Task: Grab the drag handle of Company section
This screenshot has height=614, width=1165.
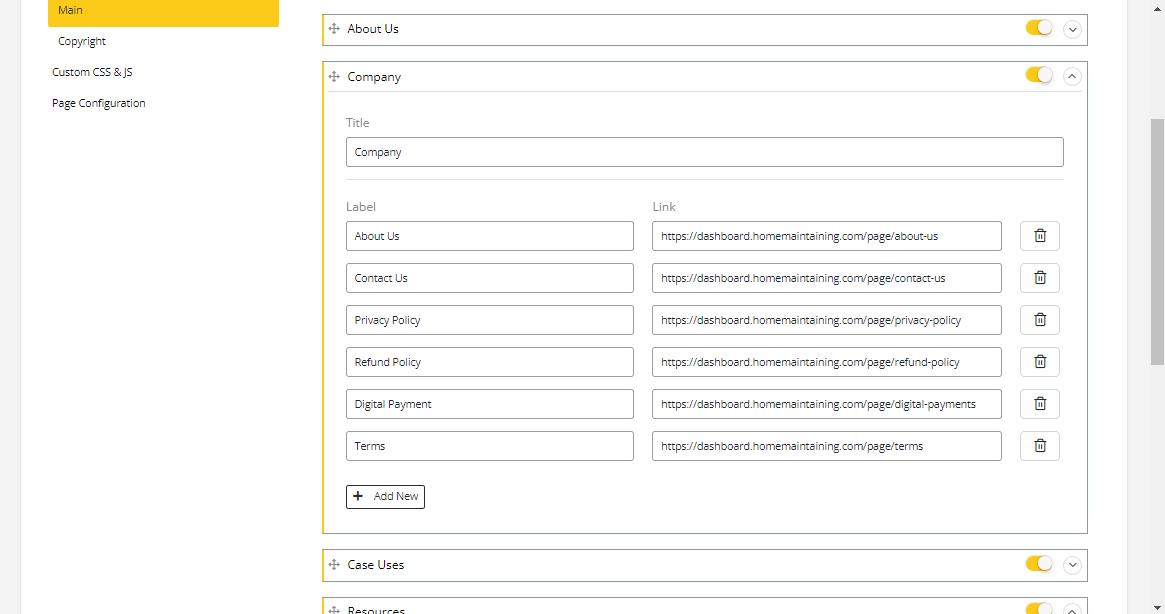Action: 334,77
